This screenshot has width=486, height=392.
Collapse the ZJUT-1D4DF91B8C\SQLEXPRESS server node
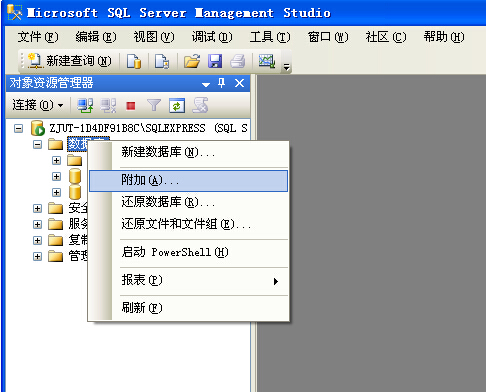click(x=19, y=128)
